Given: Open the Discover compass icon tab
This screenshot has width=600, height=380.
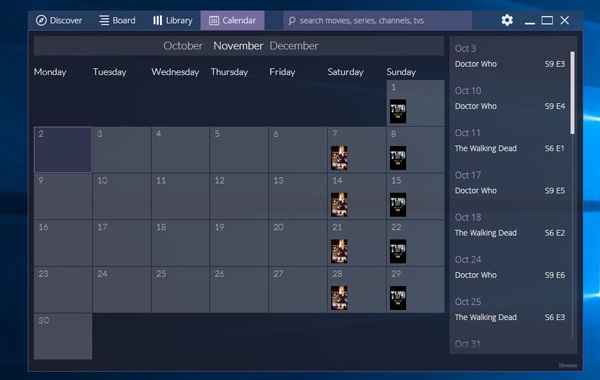Looking at the screenshot, I should pos(59,20).
